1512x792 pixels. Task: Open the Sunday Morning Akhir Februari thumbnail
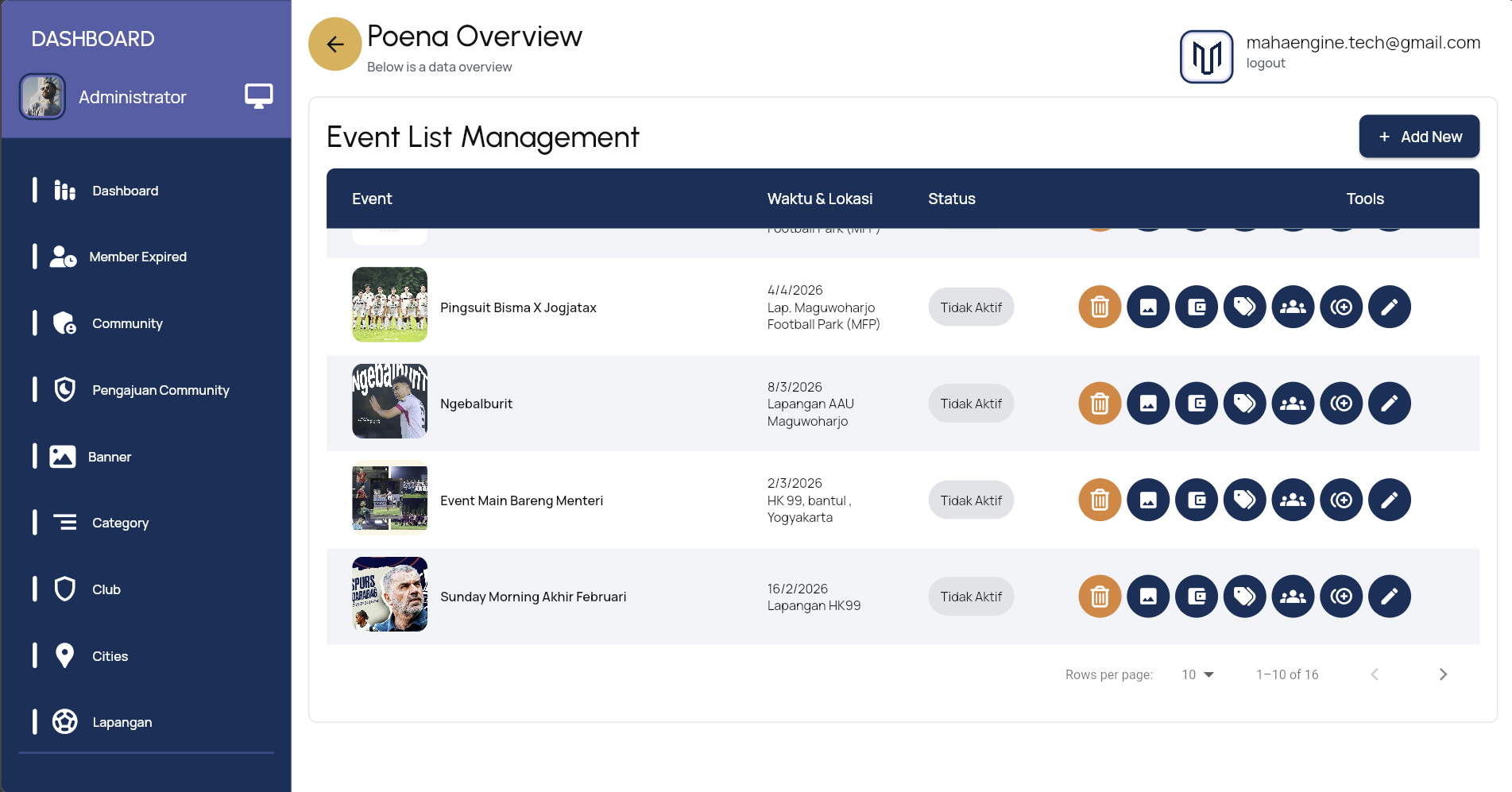pyautogui.click(x=389, y=594)
